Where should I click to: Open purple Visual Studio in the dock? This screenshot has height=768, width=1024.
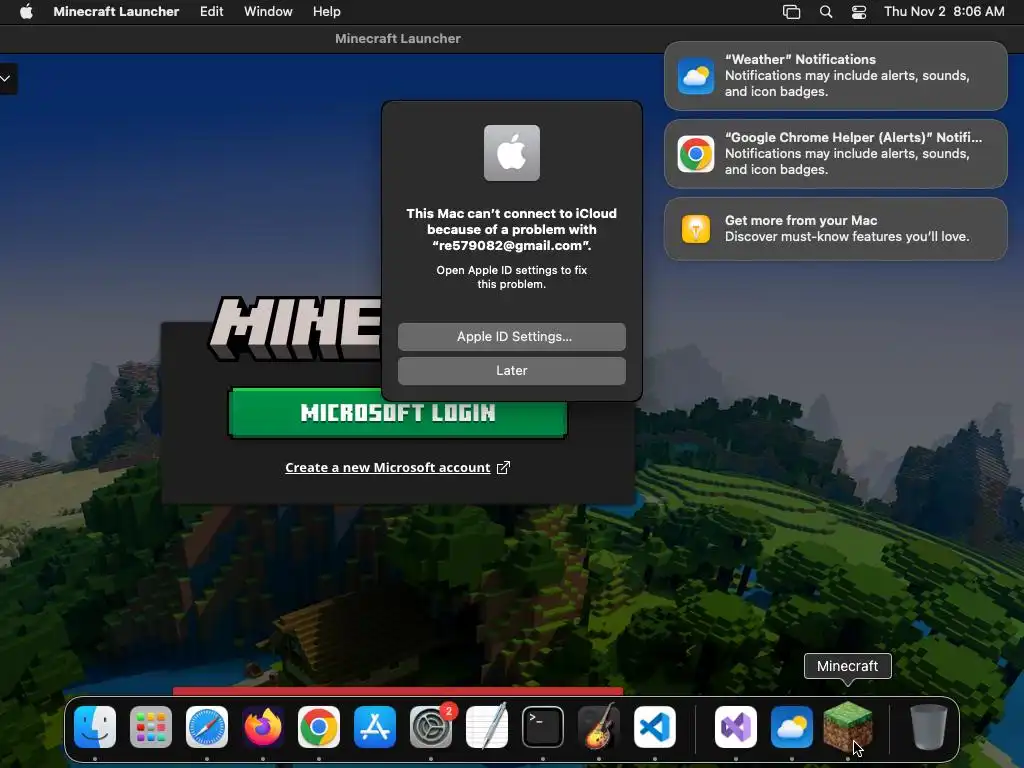[x=736, y=726]
